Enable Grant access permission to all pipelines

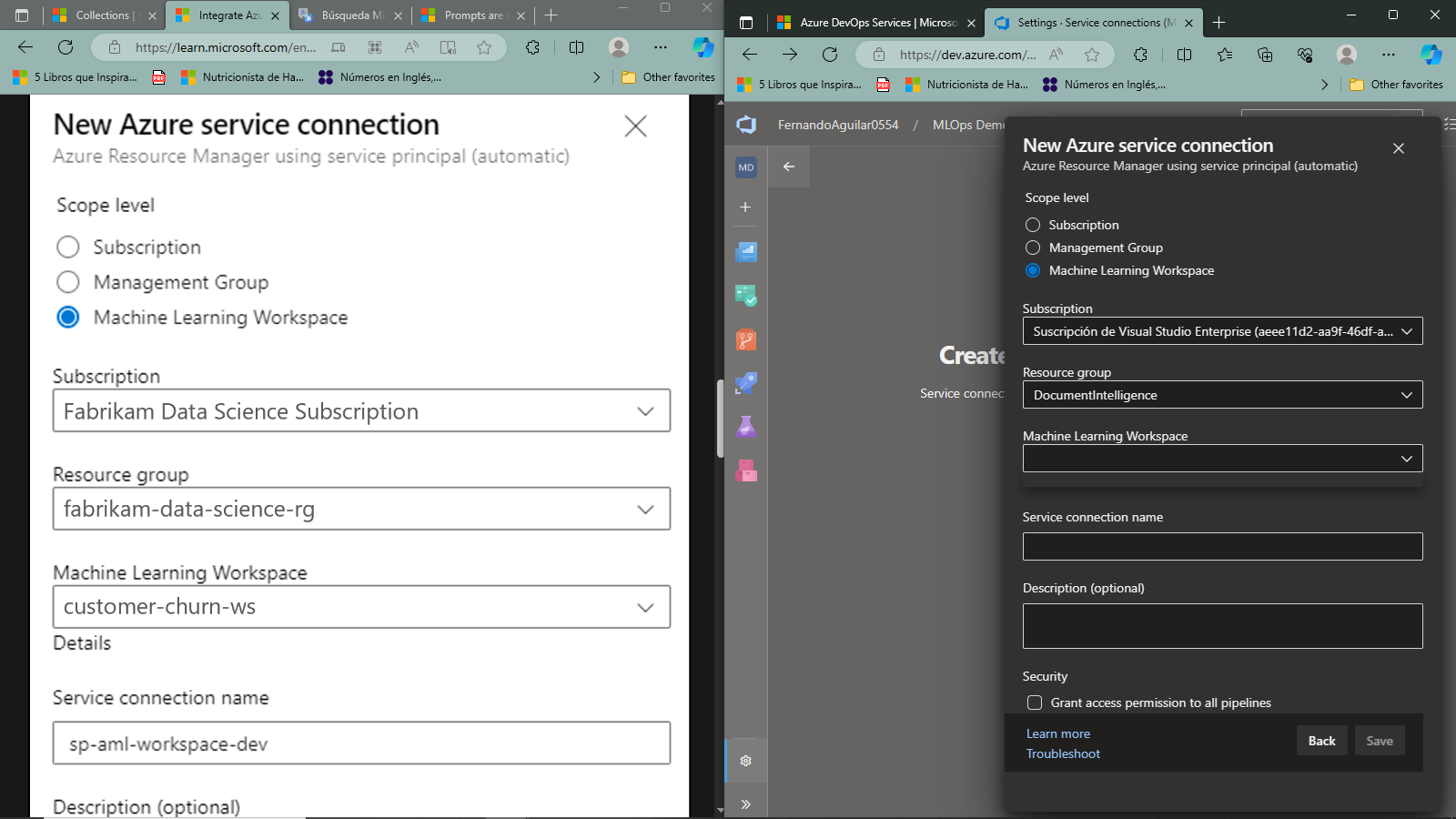click(1034, 703)
